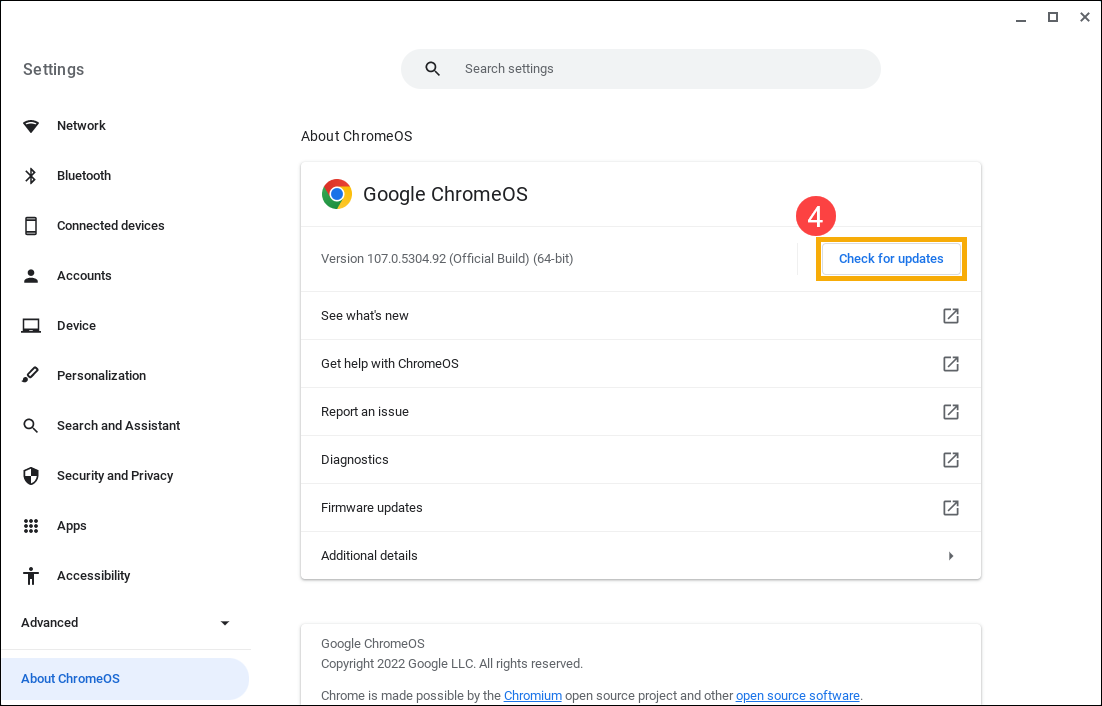Open Network settings

[x=81, y=126]
